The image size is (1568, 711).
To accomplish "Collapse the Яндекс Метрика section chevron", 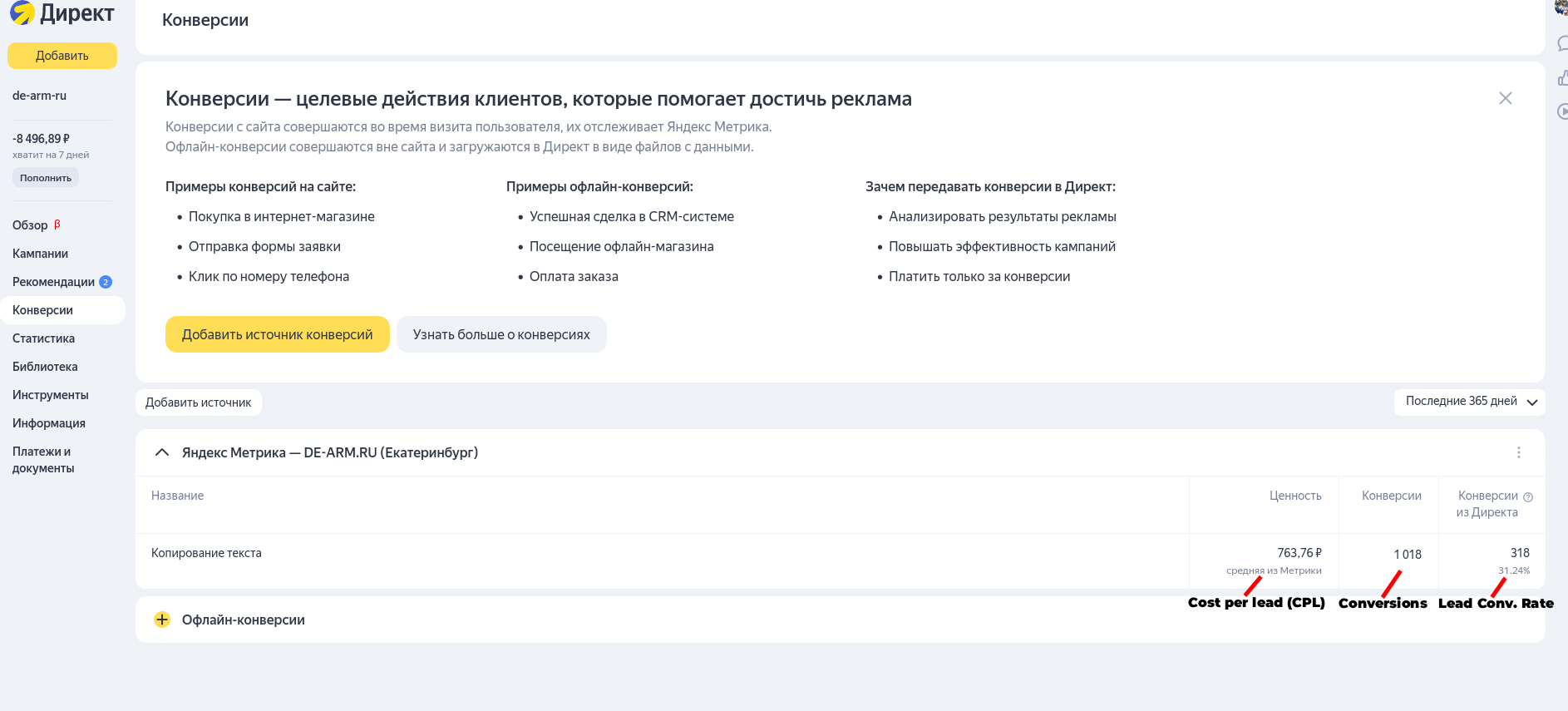I will 162,452.
